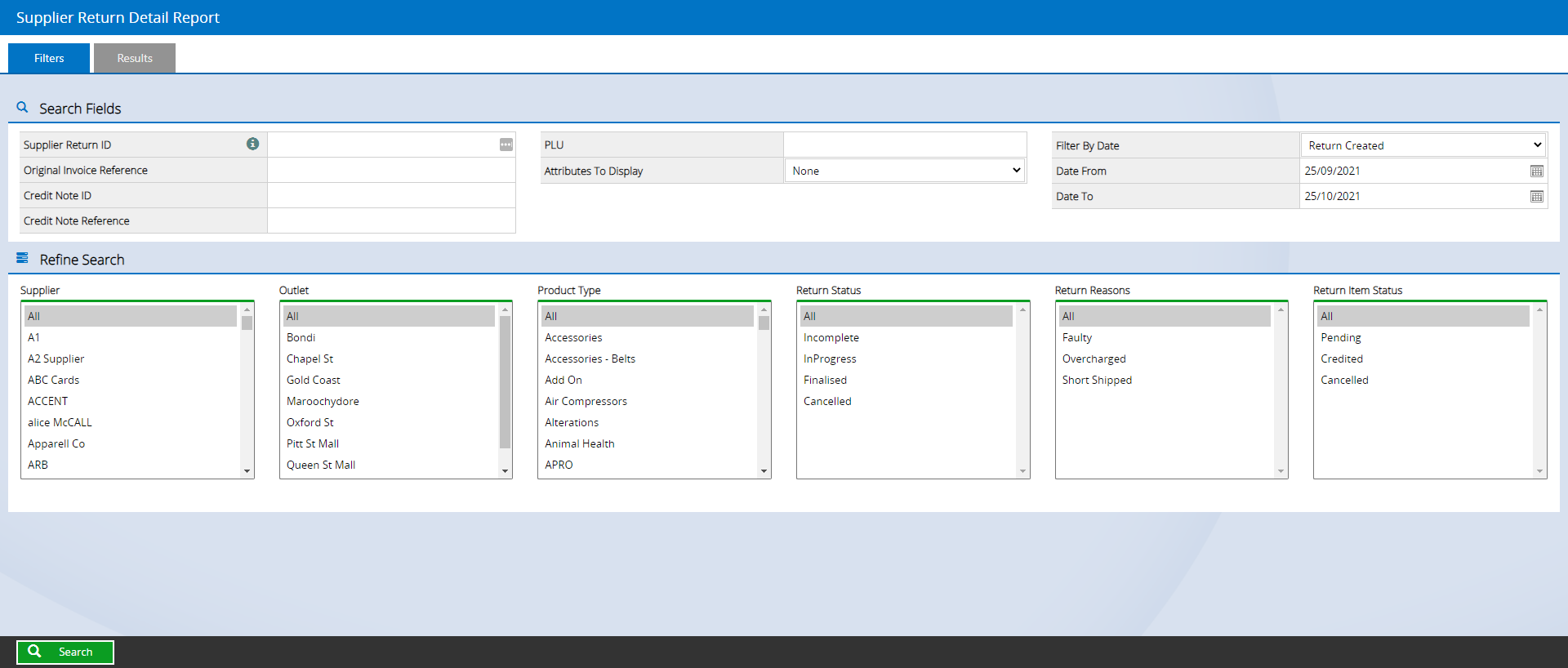Select All in the Outlet list
The width and height of the screenshot is (1568, 668).
click(389, 316)
